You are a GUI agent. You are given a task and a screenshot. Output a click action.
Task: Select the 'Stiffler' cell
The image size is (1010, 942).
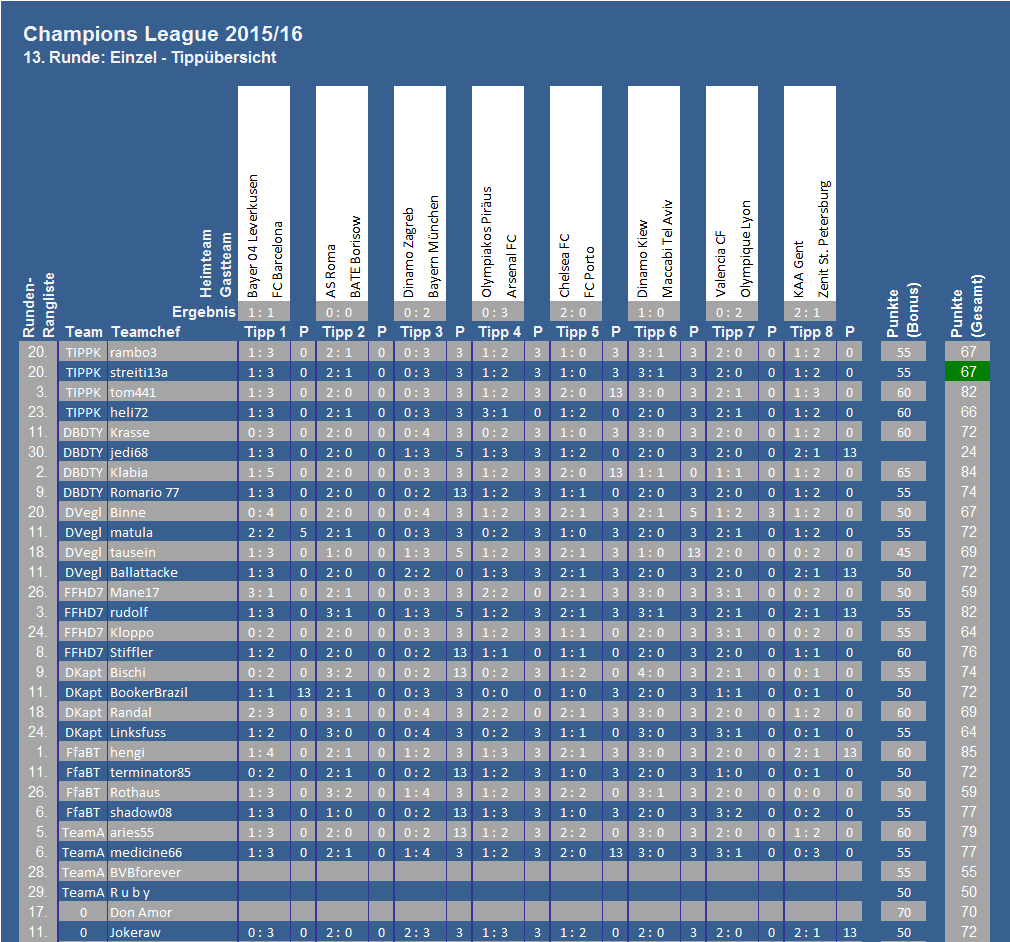tap(173, 652)
